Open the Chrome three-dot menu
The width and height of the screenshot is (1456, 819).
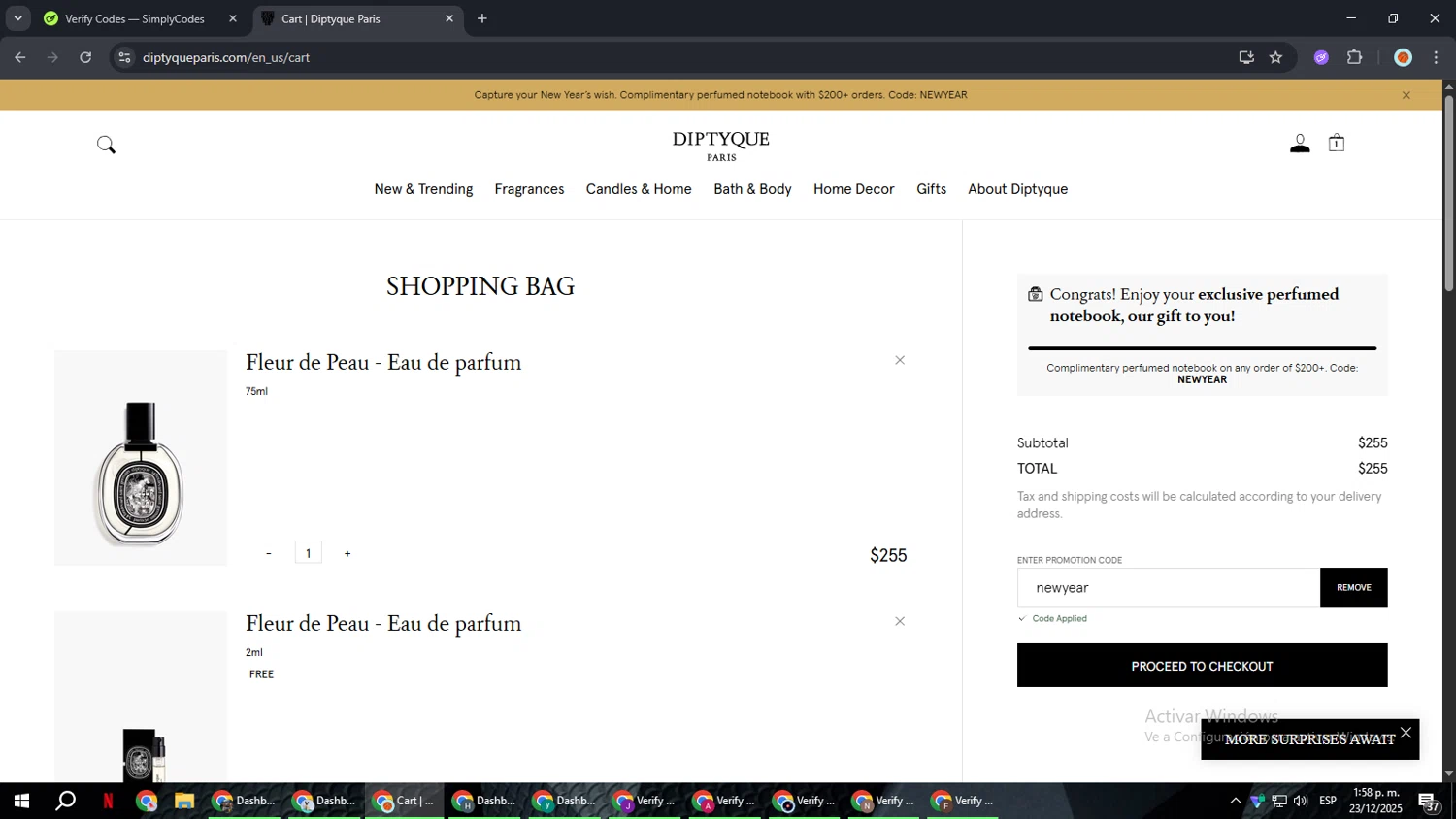(1436, 57)
